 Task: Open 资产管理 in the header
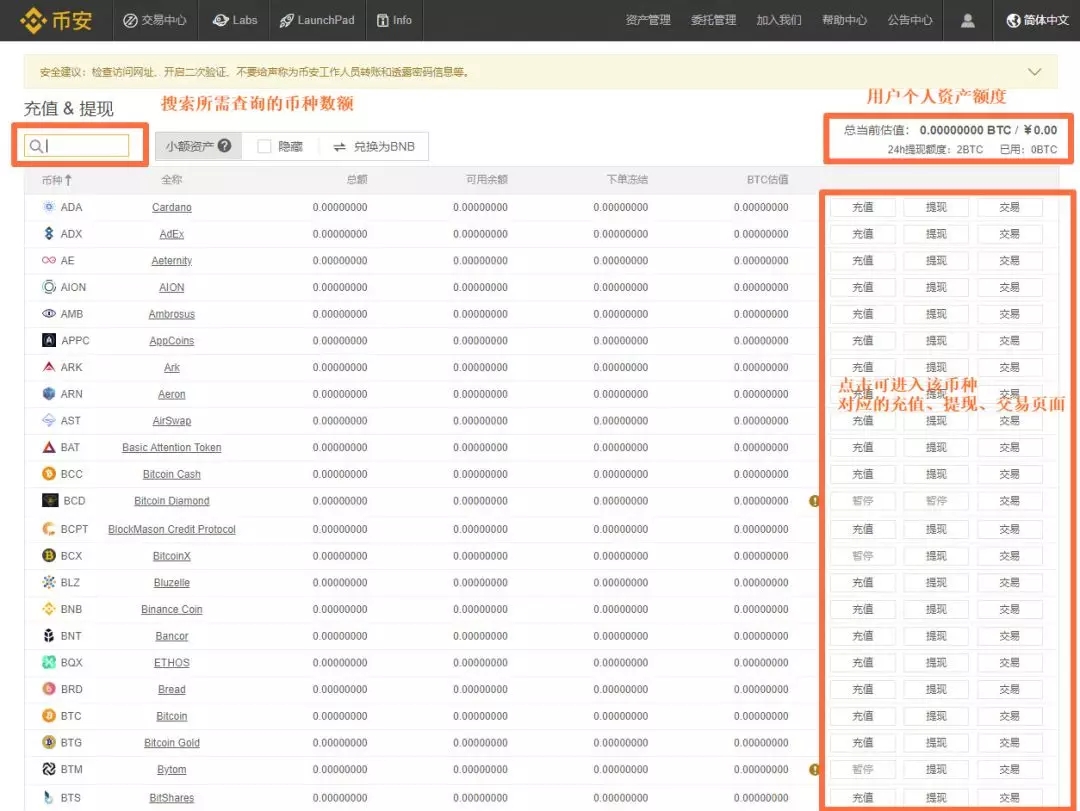[648, 21]
